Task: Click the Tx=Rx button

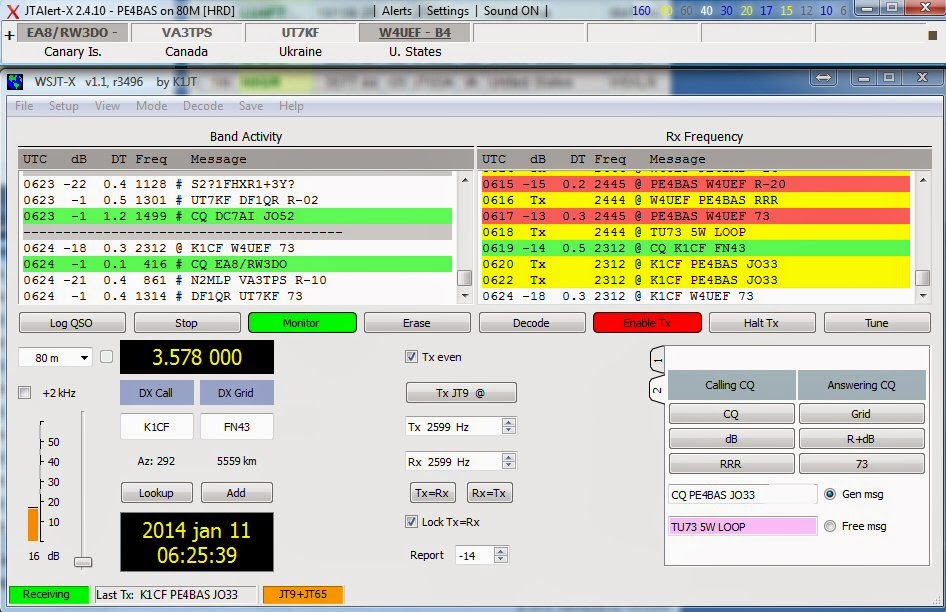Action: (432, 493)
